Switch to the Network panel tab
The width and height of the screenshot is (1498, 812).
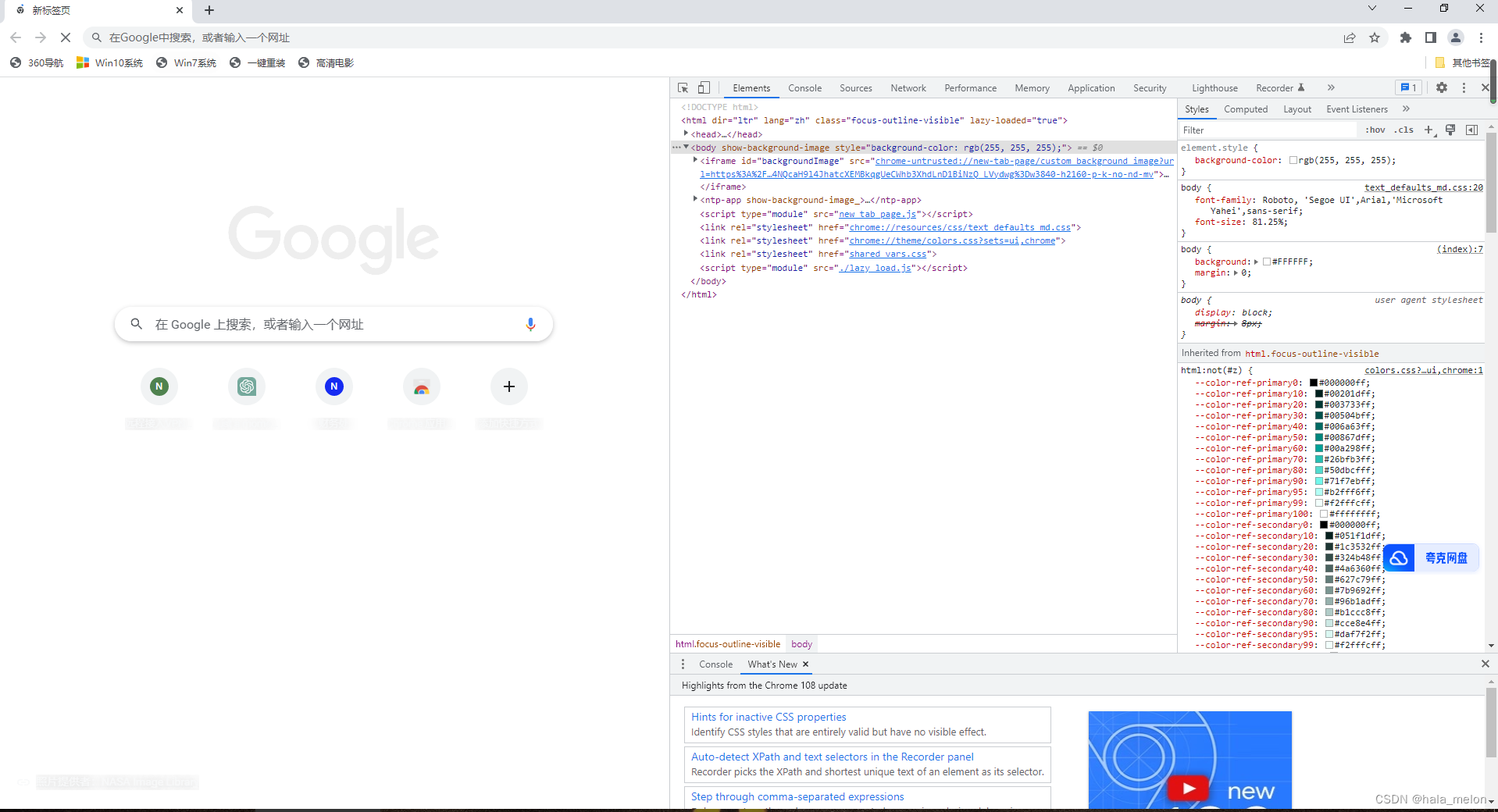[x=908, y=88]
